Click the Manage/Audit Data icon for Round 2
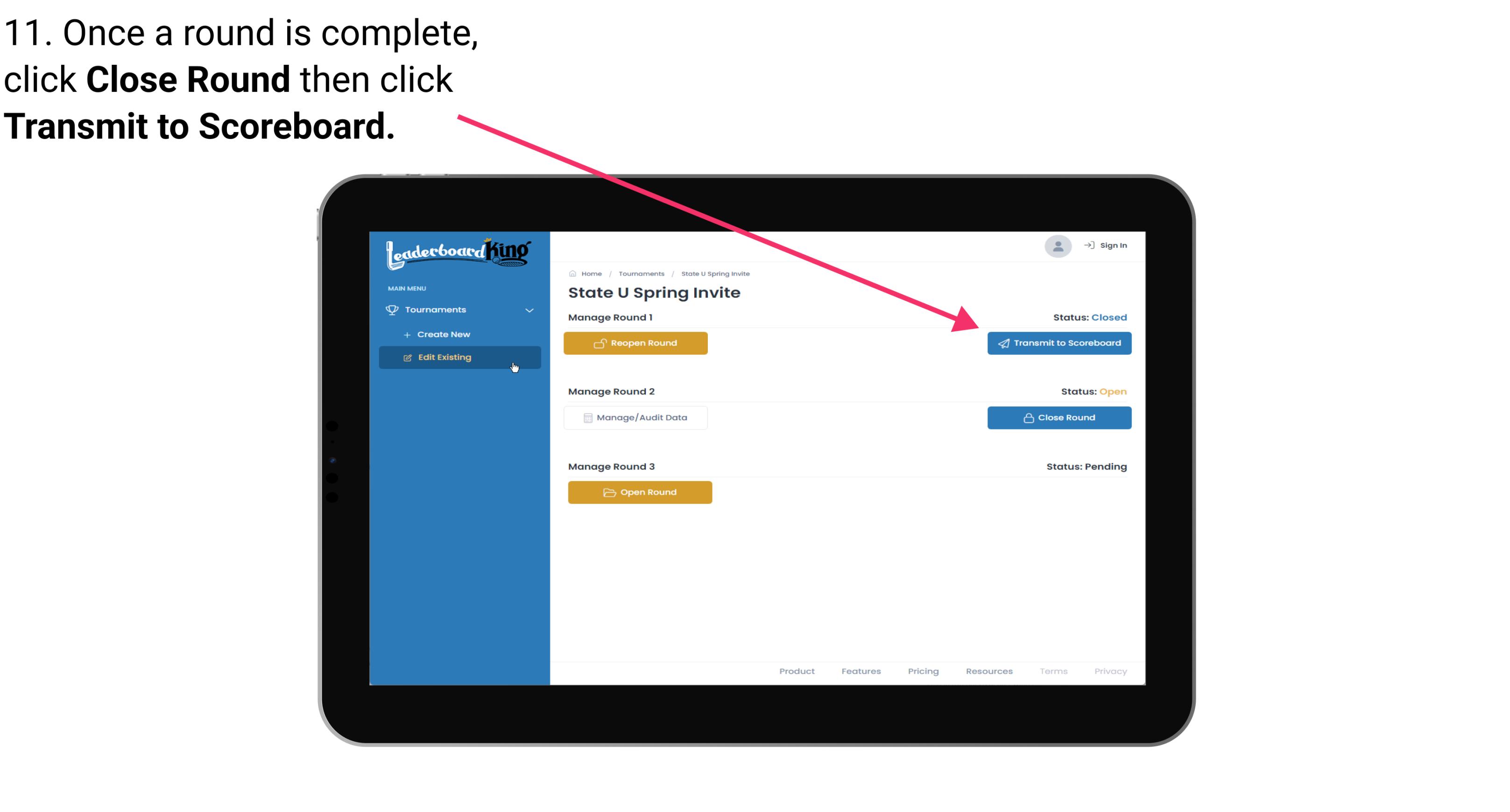 [586, 417]
